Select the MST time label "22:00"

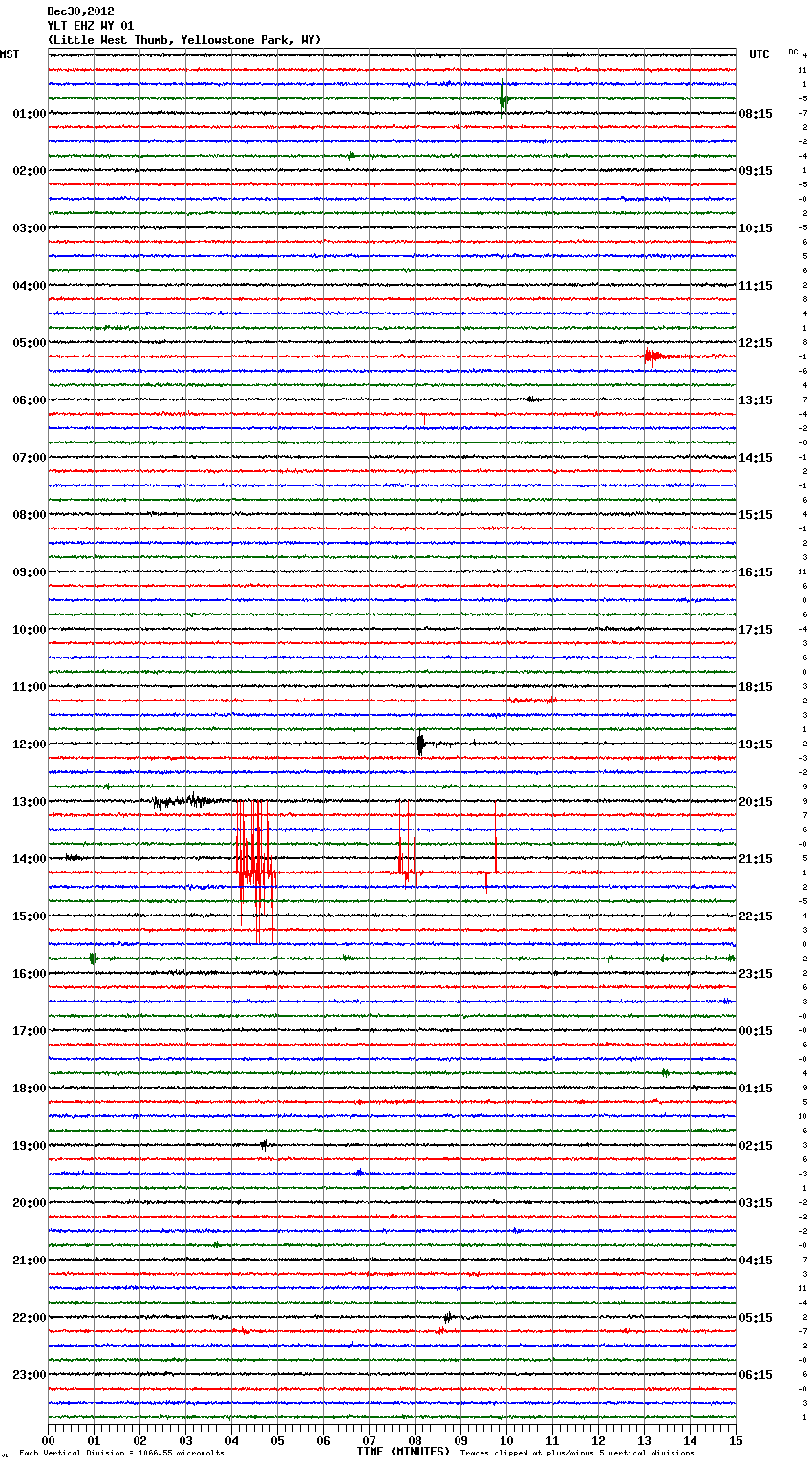30,1318
